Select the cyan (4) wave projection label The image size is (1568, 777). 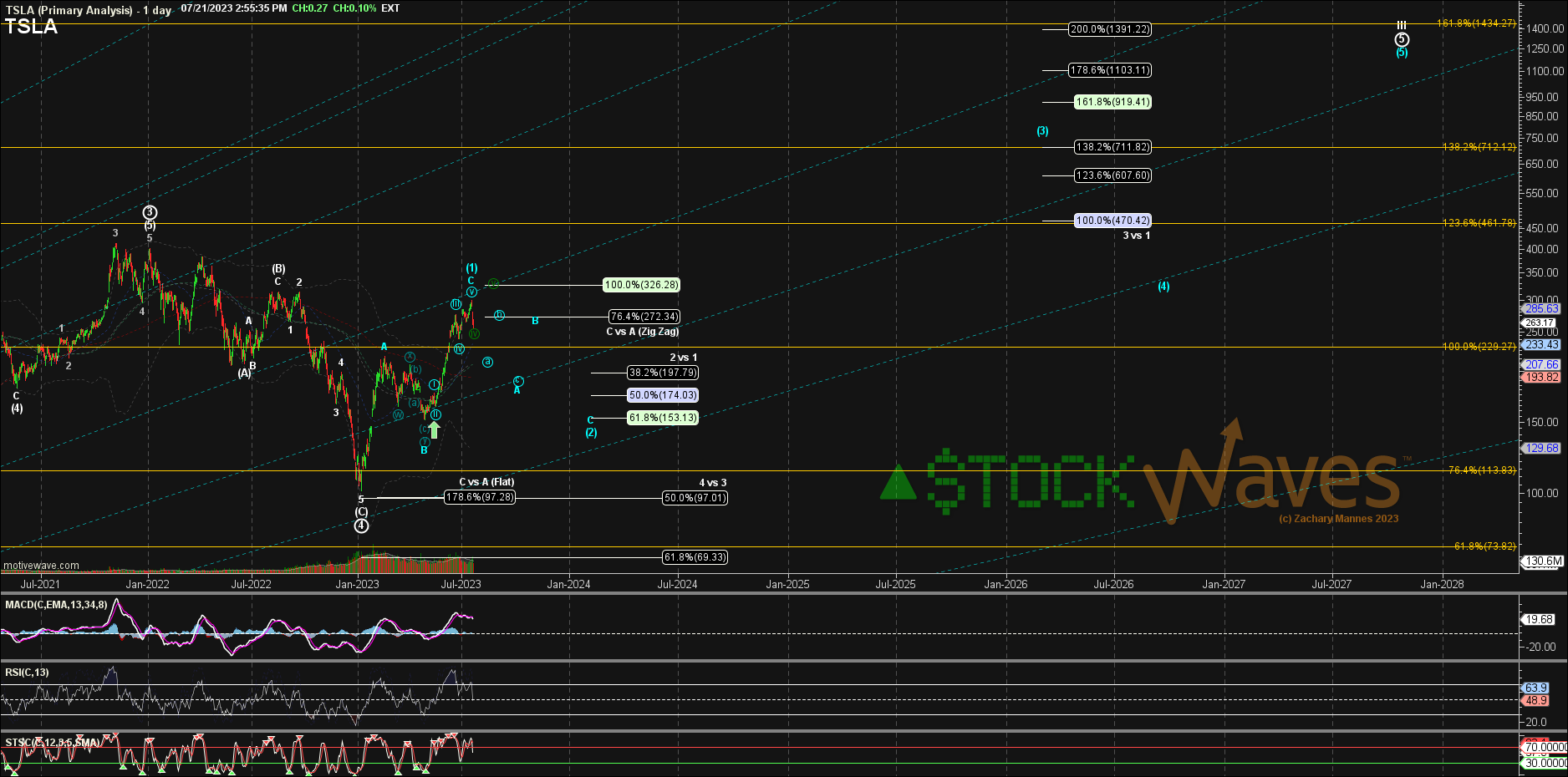coord(1163,287)
